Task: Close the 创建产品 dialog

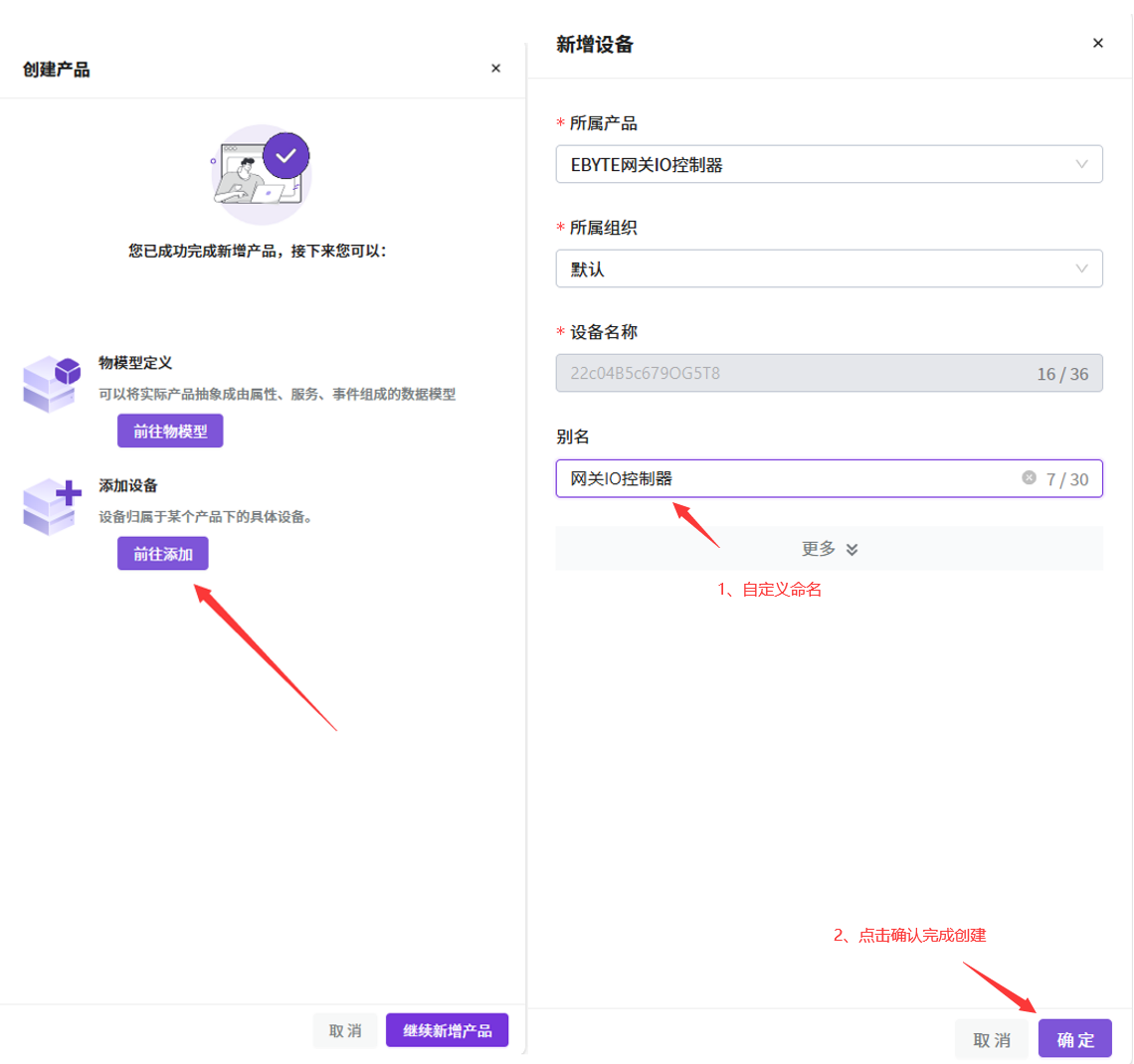Action: tap(495, 69)
